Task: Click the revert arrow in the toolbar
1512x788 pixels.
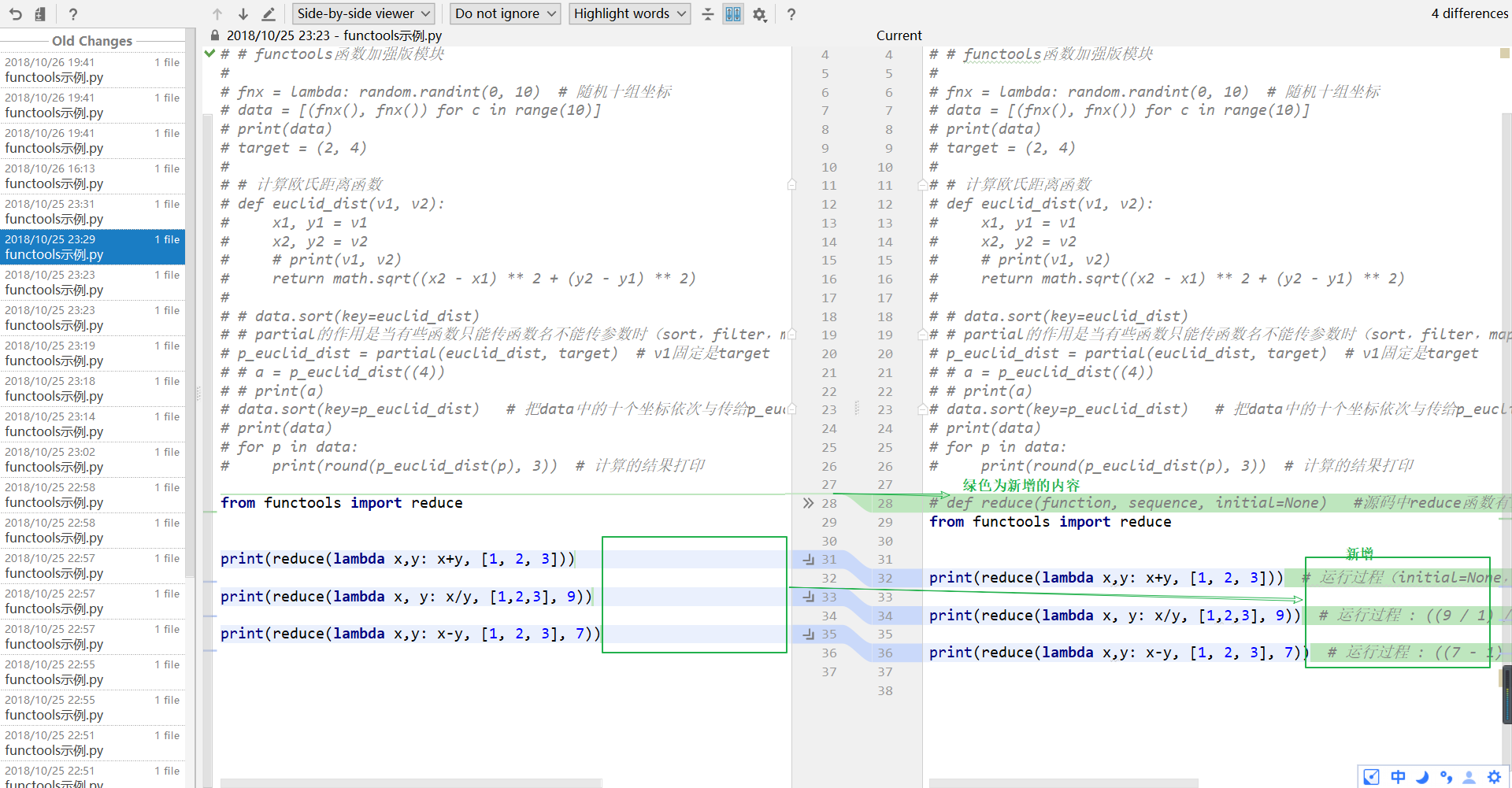Action: 16,13
